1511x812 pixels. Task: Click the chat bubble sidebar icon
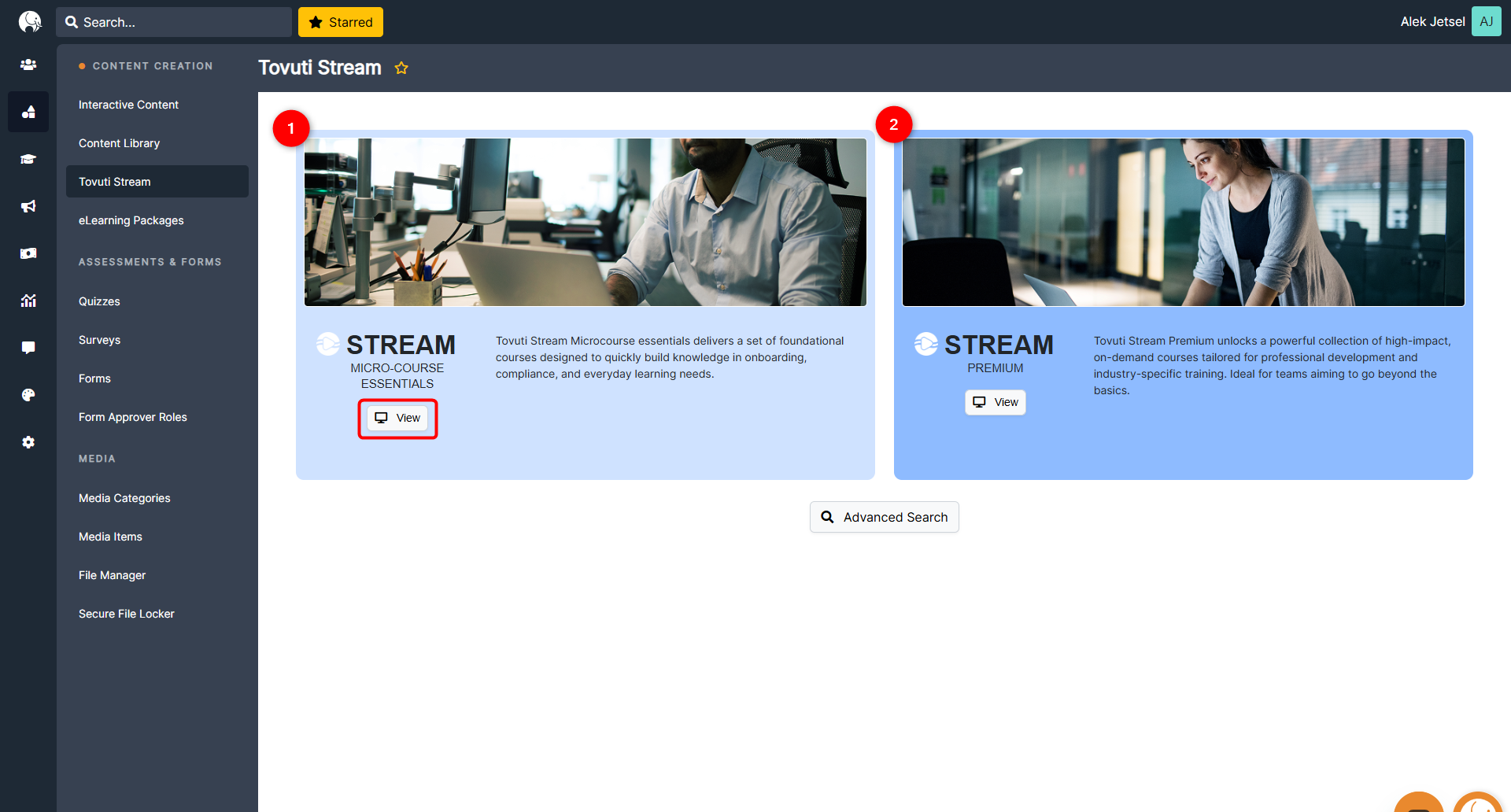pos(28,348)
